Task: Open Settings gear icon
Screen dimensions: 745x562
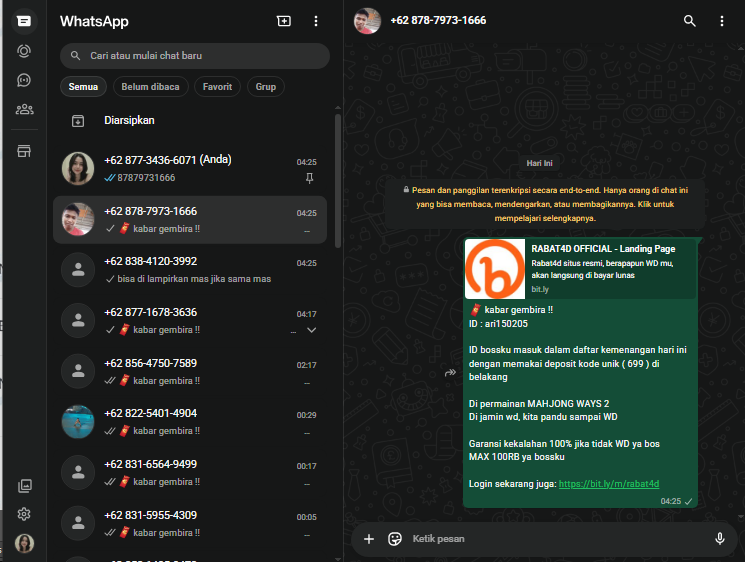Action: click(x=24, y=514)
